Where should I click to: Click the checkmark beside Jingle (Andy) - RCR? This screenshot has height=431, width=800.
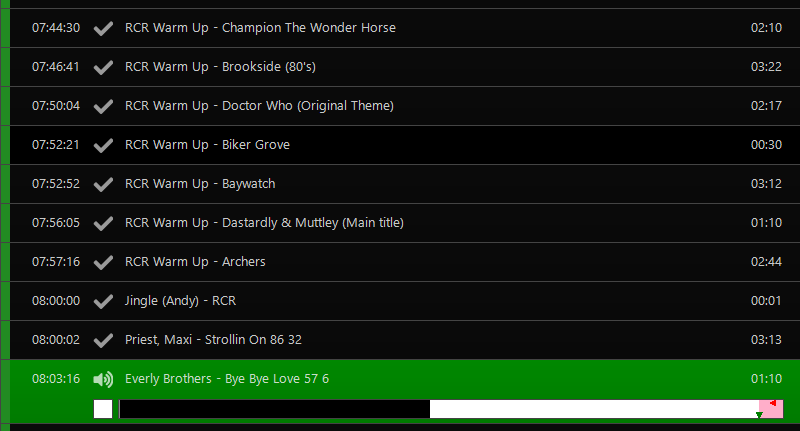103,301
